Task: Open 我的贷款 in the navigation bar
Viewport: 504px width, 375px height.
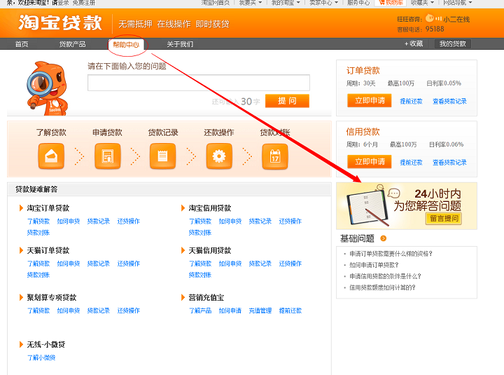Action: coord(453,44)
